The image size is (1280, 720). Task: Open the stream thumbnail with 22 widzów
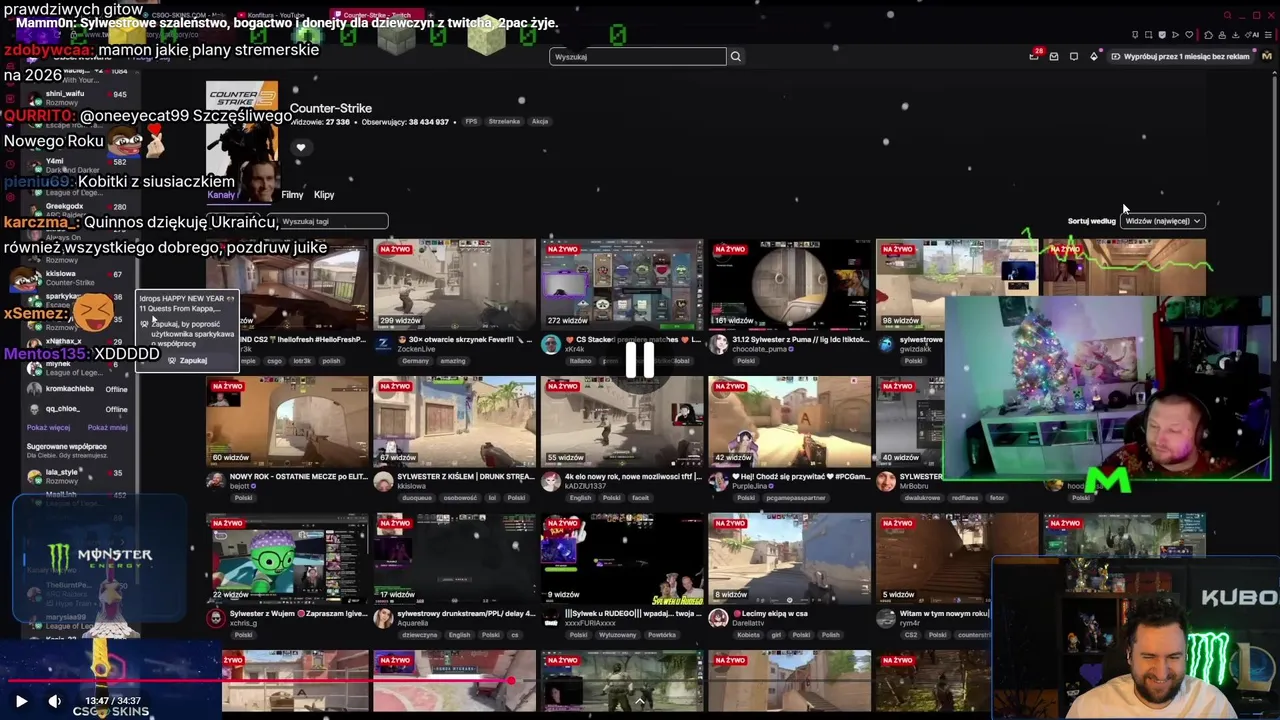click(288, 558)
